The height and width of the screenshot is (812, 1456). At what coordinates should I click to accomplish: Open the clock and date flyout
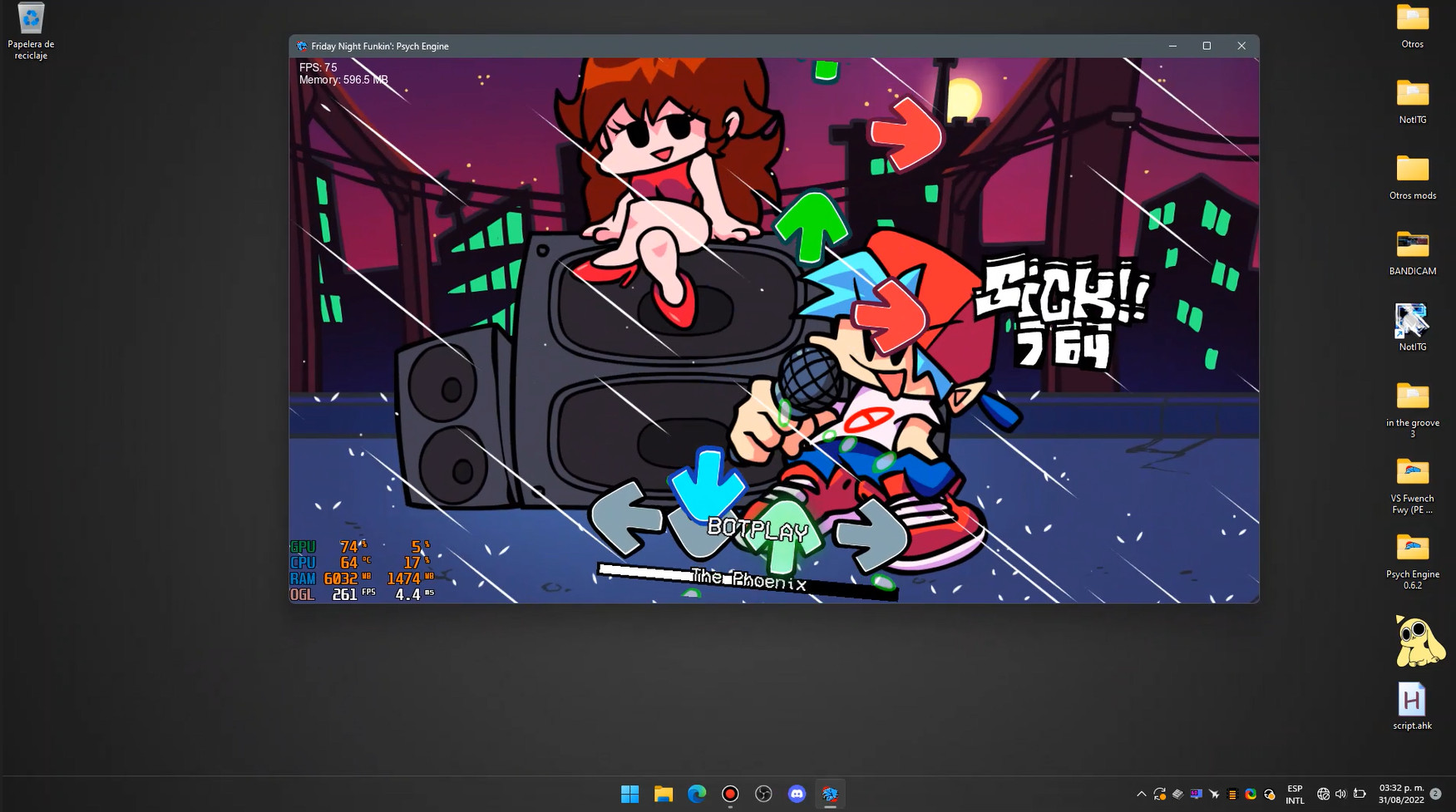(x=1401, y=794)
